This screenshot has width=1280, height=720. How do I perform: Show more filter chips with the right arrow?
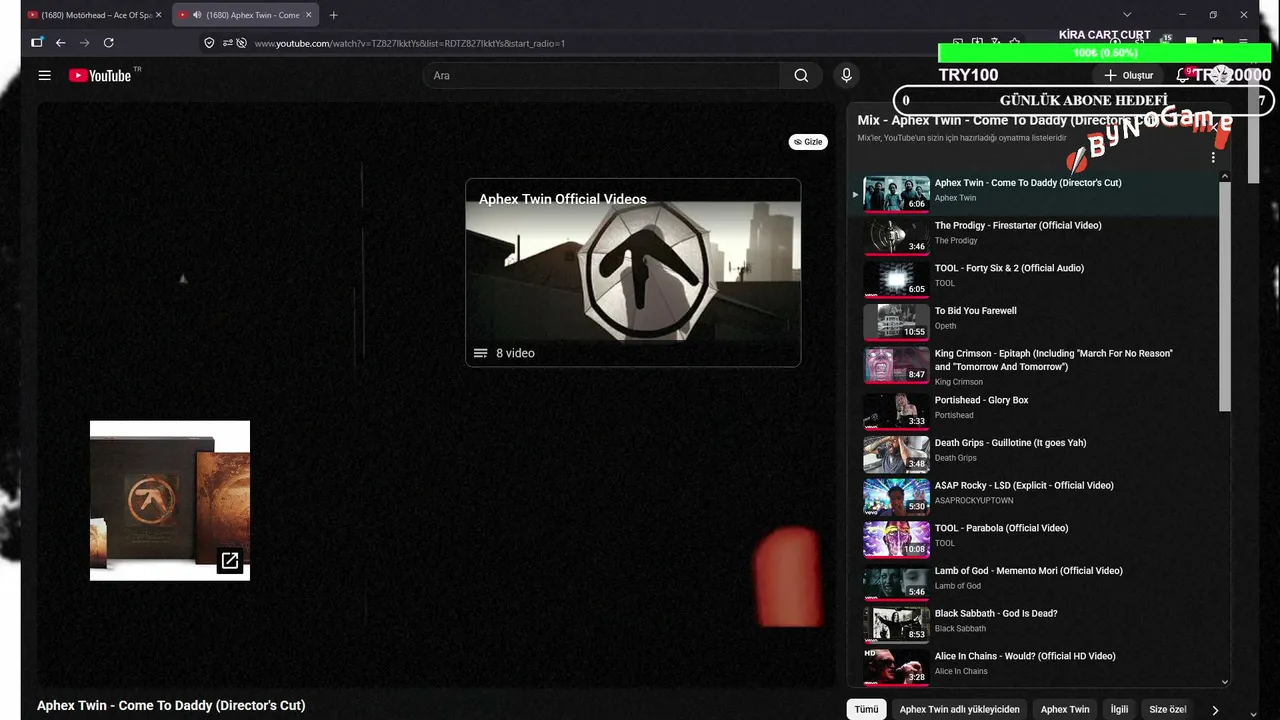pos(1215,710)
